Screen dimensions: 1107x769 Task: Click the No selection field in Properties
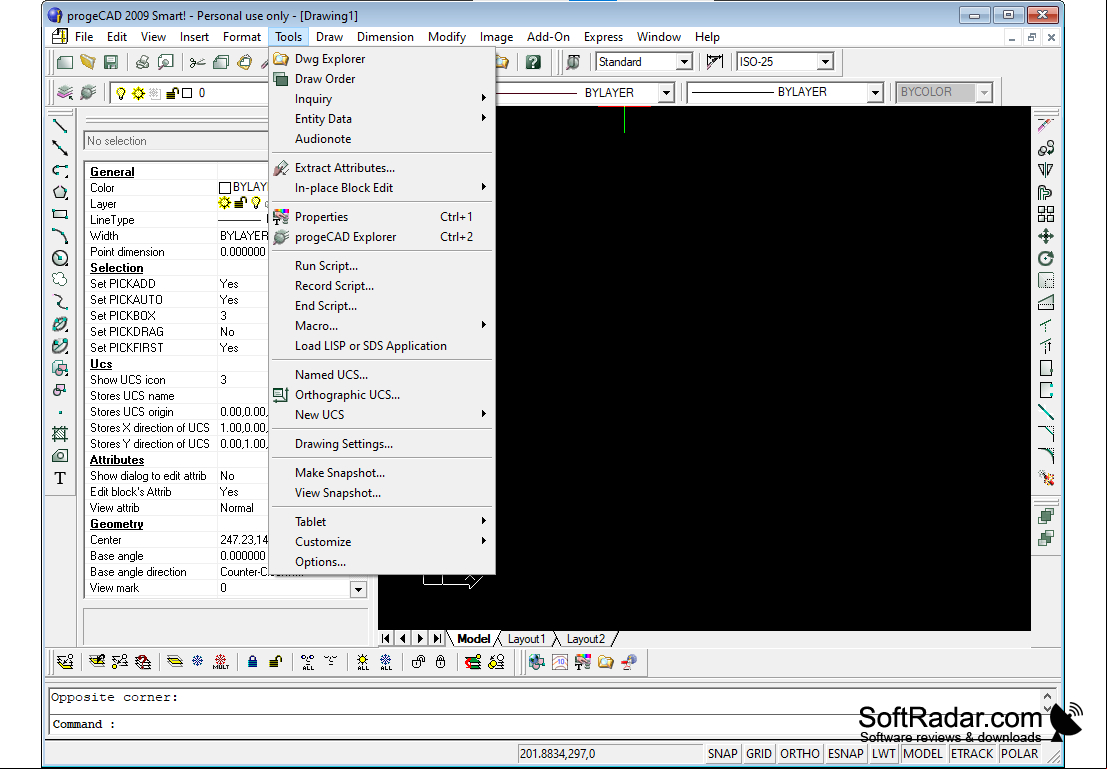coord(176,141)
